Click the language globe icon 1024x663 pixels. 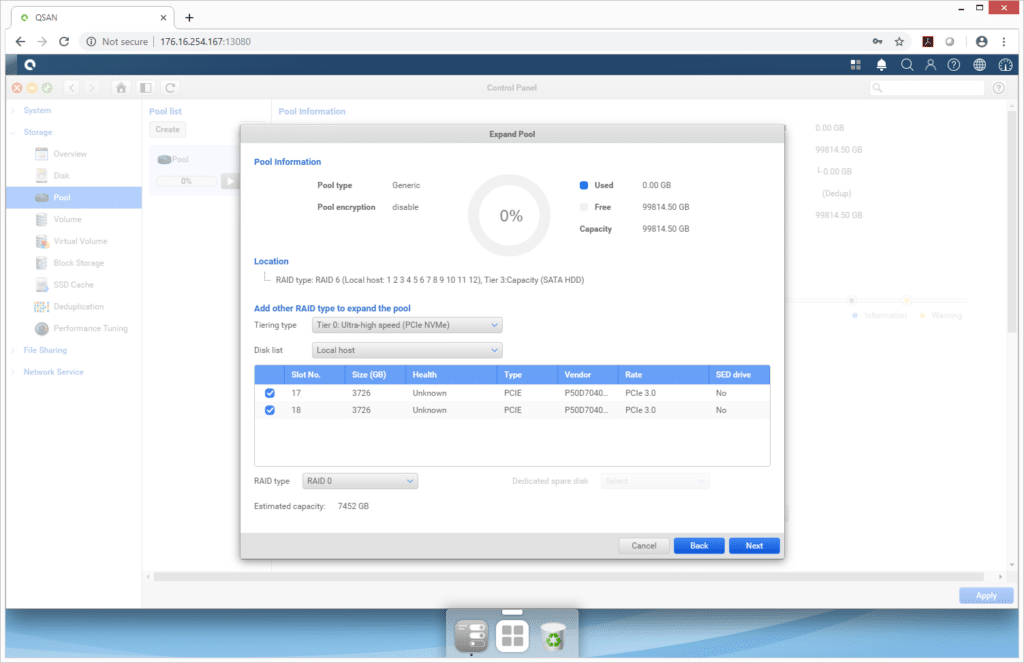(x=980, y=65)
